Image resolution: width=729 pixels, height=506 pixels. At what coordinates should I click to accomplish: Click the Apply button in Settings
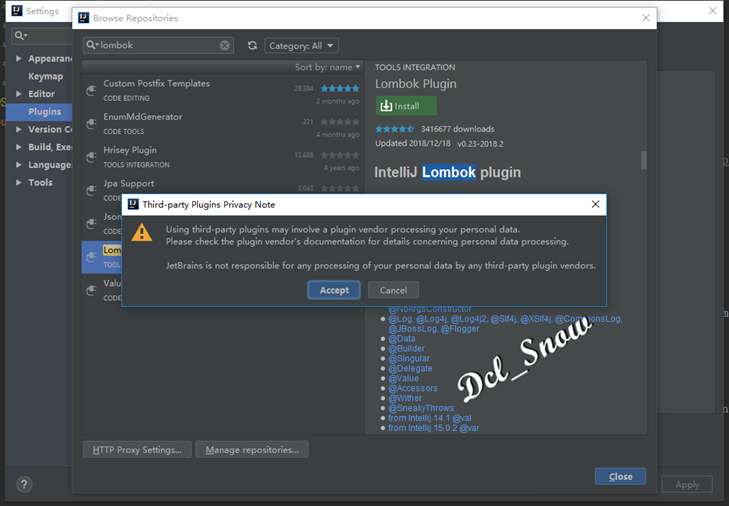coord(687,485)
